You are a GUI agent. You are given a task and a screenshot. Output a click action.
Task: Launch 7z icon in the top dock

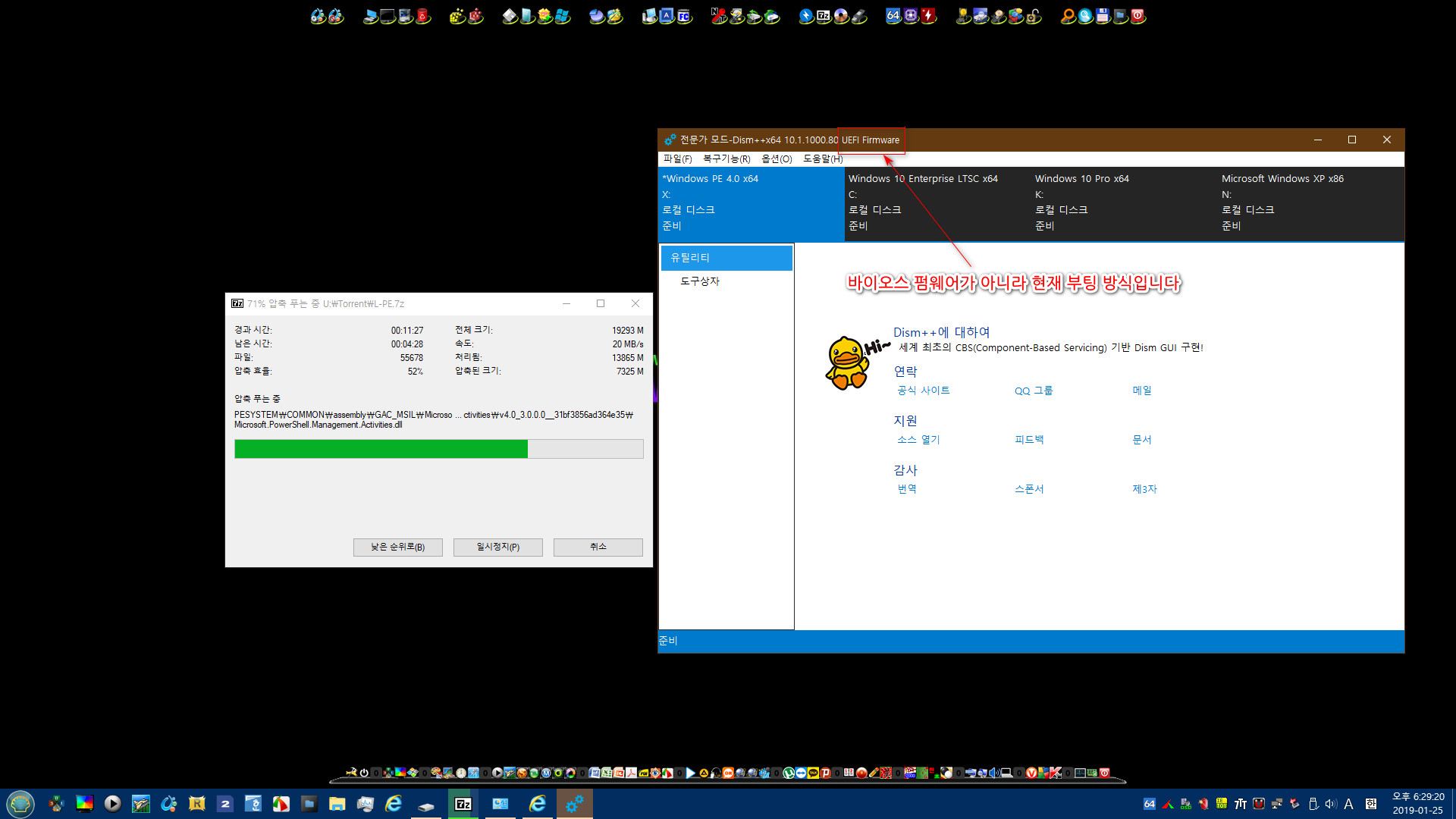pyautogui.click(x=824, y=16)
